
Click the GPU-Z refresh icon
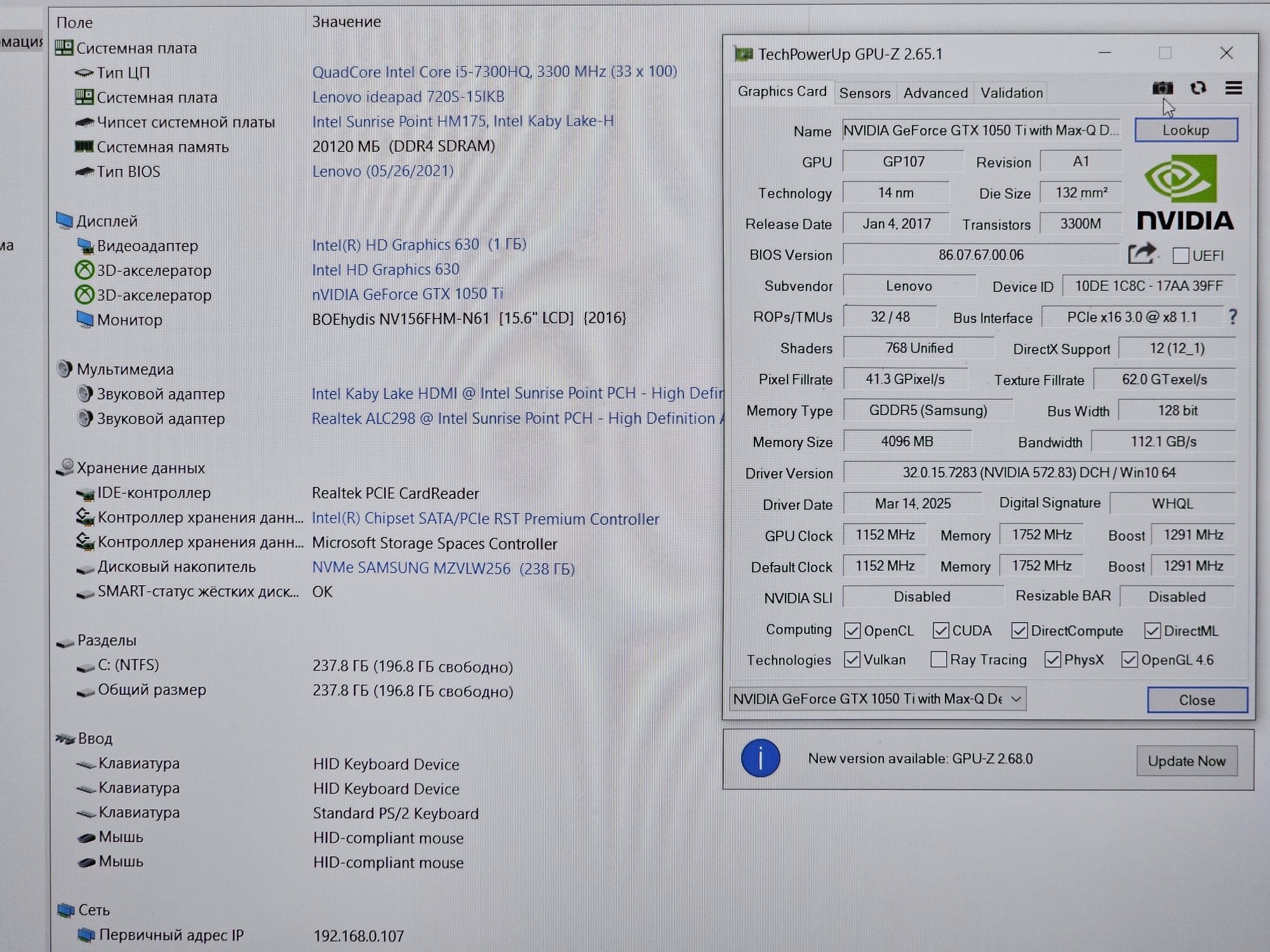click(1198, 88)
